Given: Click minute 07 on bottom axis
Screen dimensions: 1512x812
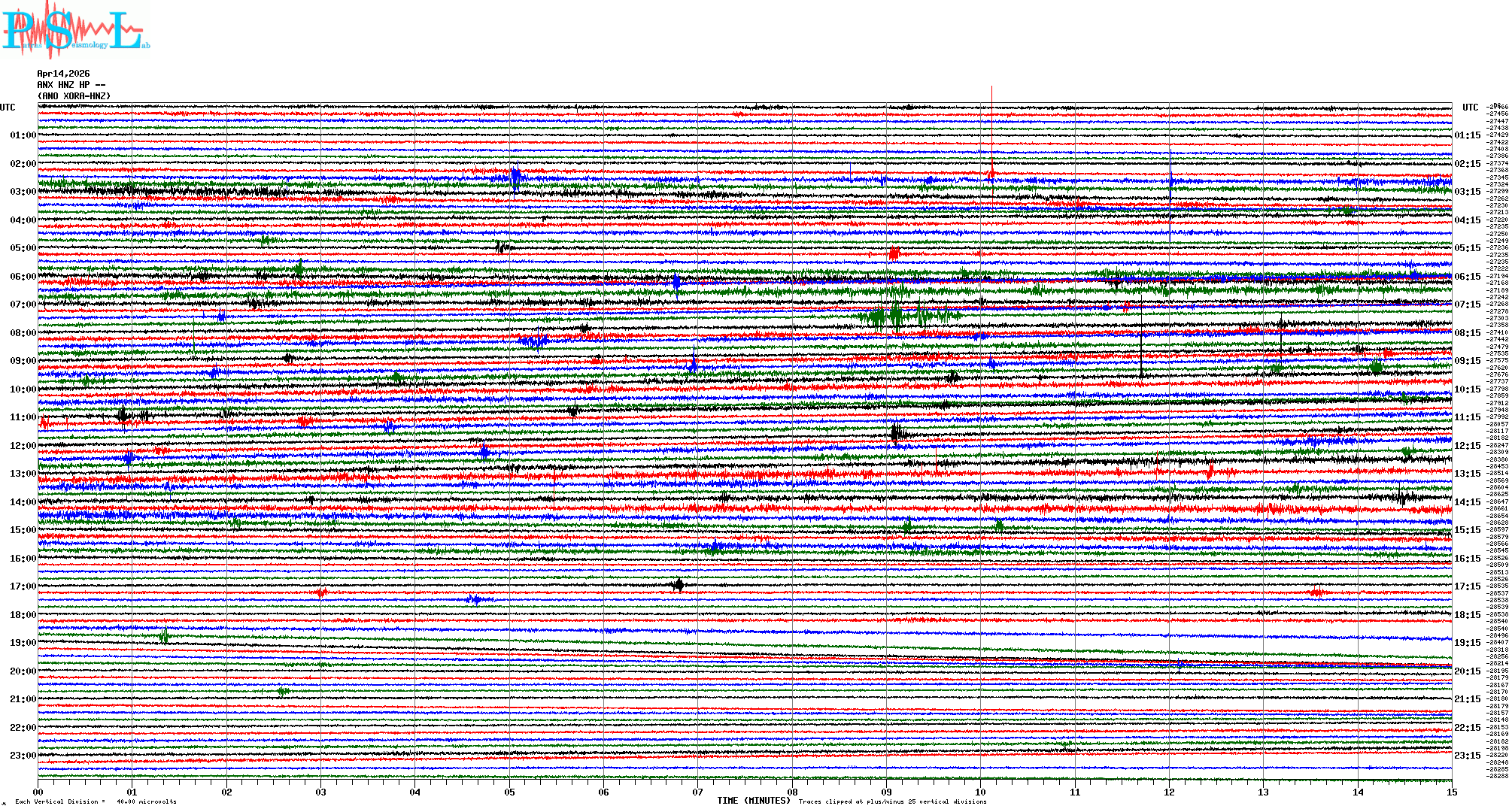Looking at the screenshot, I should [x=698, y=792].
